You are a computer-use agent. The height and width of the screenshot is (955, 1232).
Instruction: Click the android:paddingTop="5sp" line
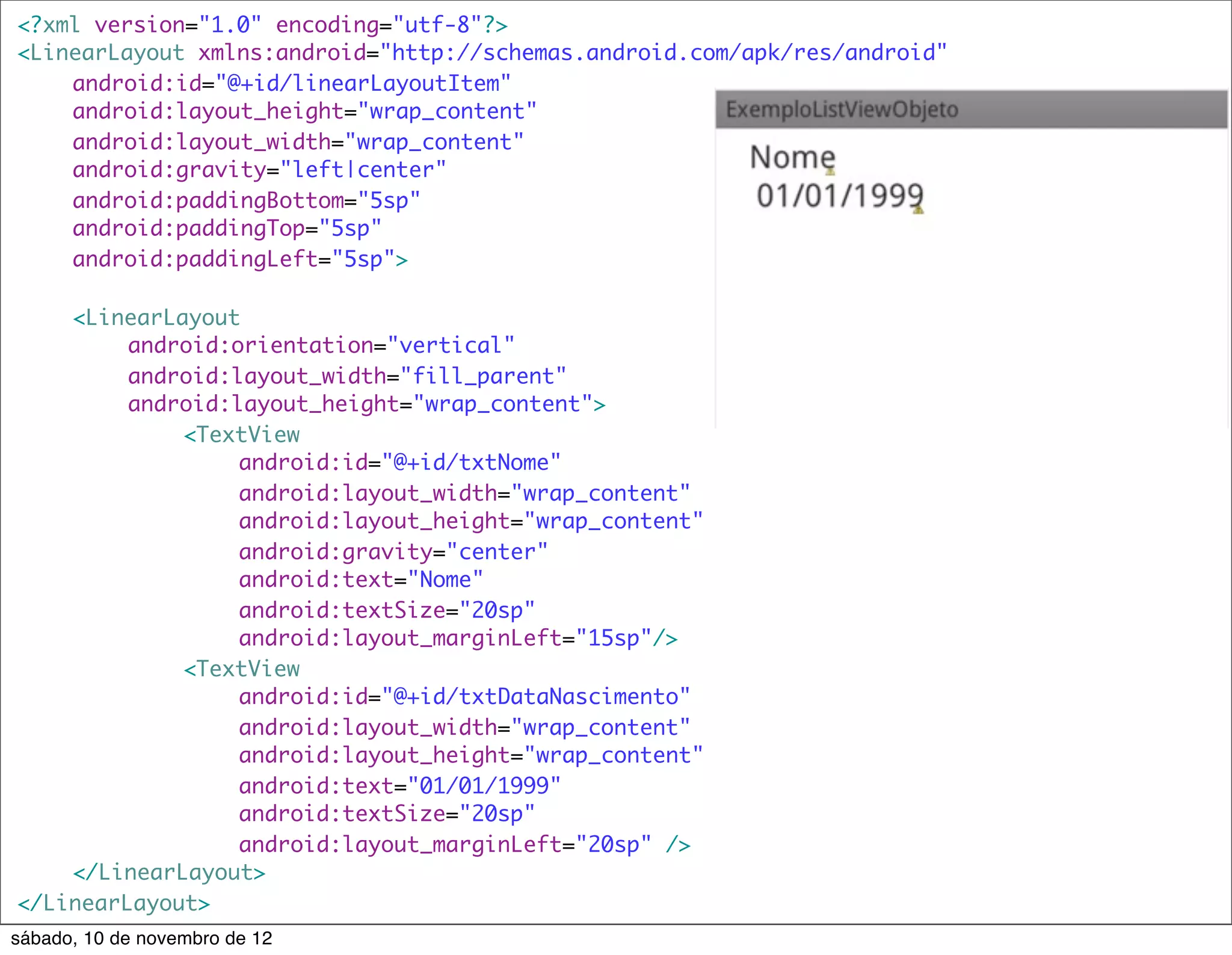227,229
